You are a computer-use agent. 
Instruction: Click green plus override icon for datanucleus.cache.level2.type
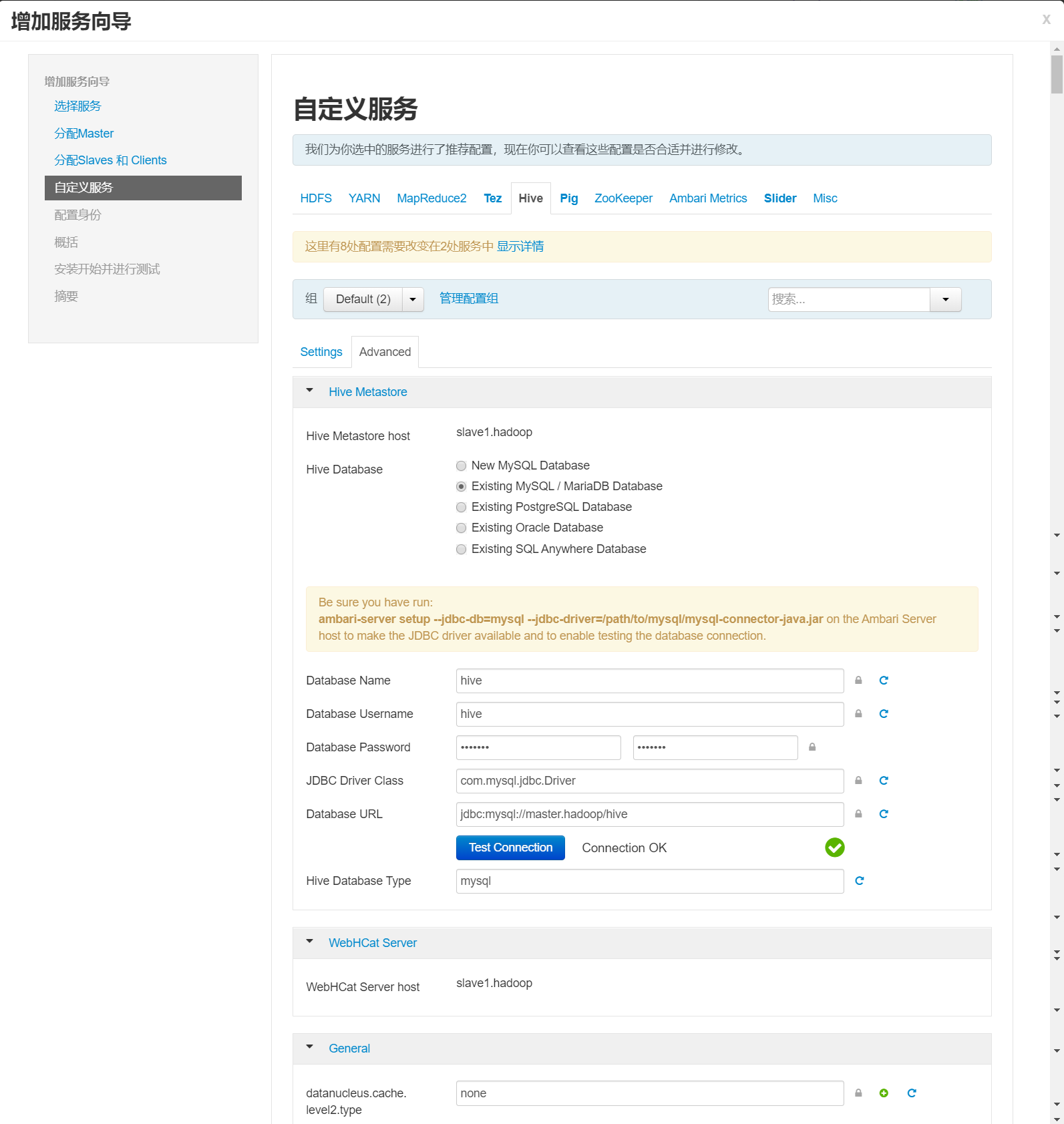coord(884,1093)
